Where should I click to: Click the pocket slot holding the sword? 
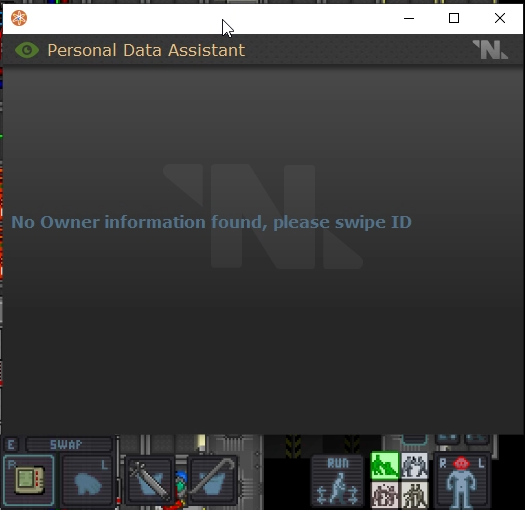149,480
